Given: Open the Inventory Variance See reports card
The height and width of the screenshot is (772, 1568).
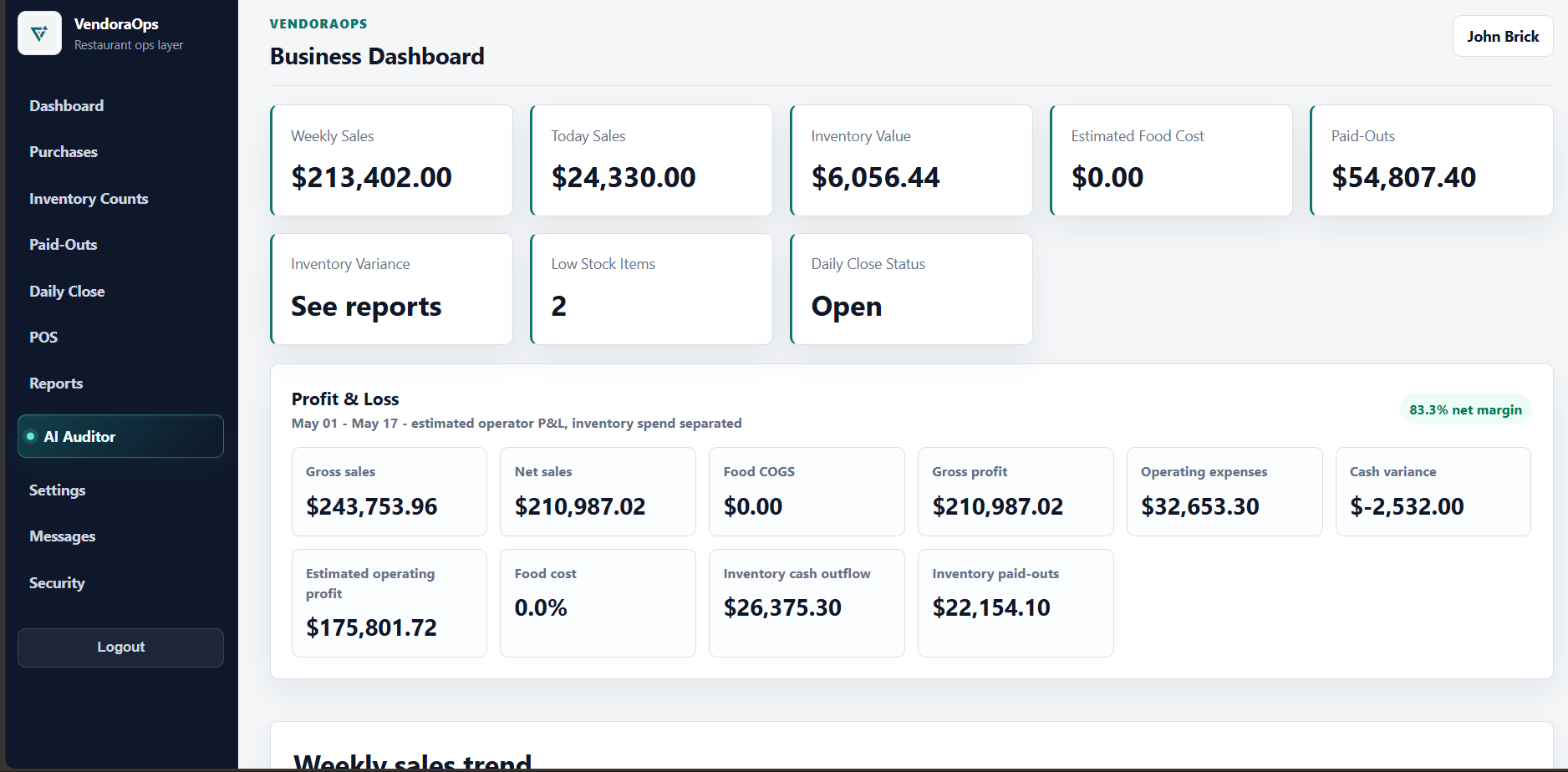Looking at the screenshot, I should [391, 289].
